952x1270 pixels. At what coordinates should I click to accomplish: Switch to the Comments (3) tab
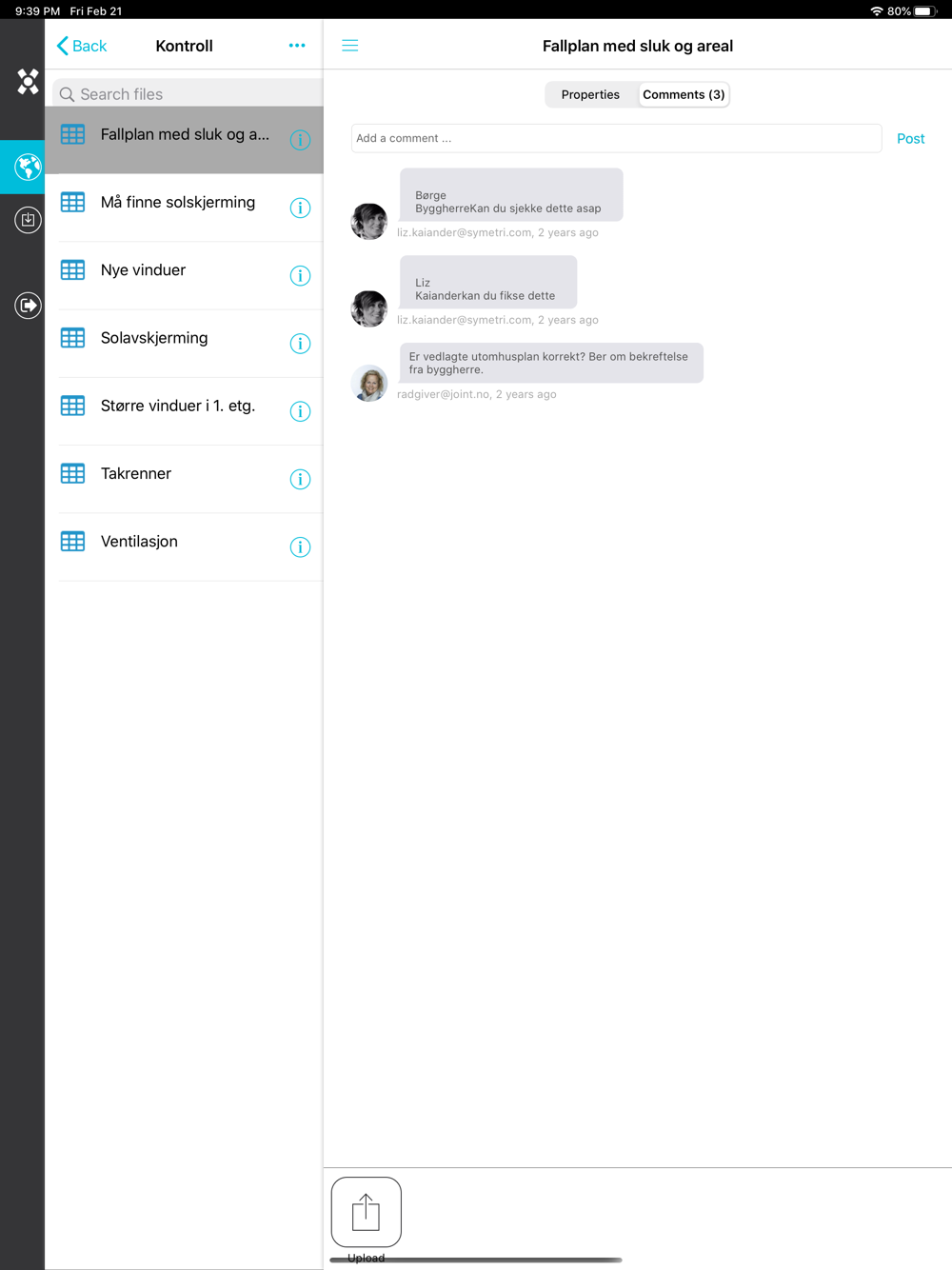click(x=684, y=94)
